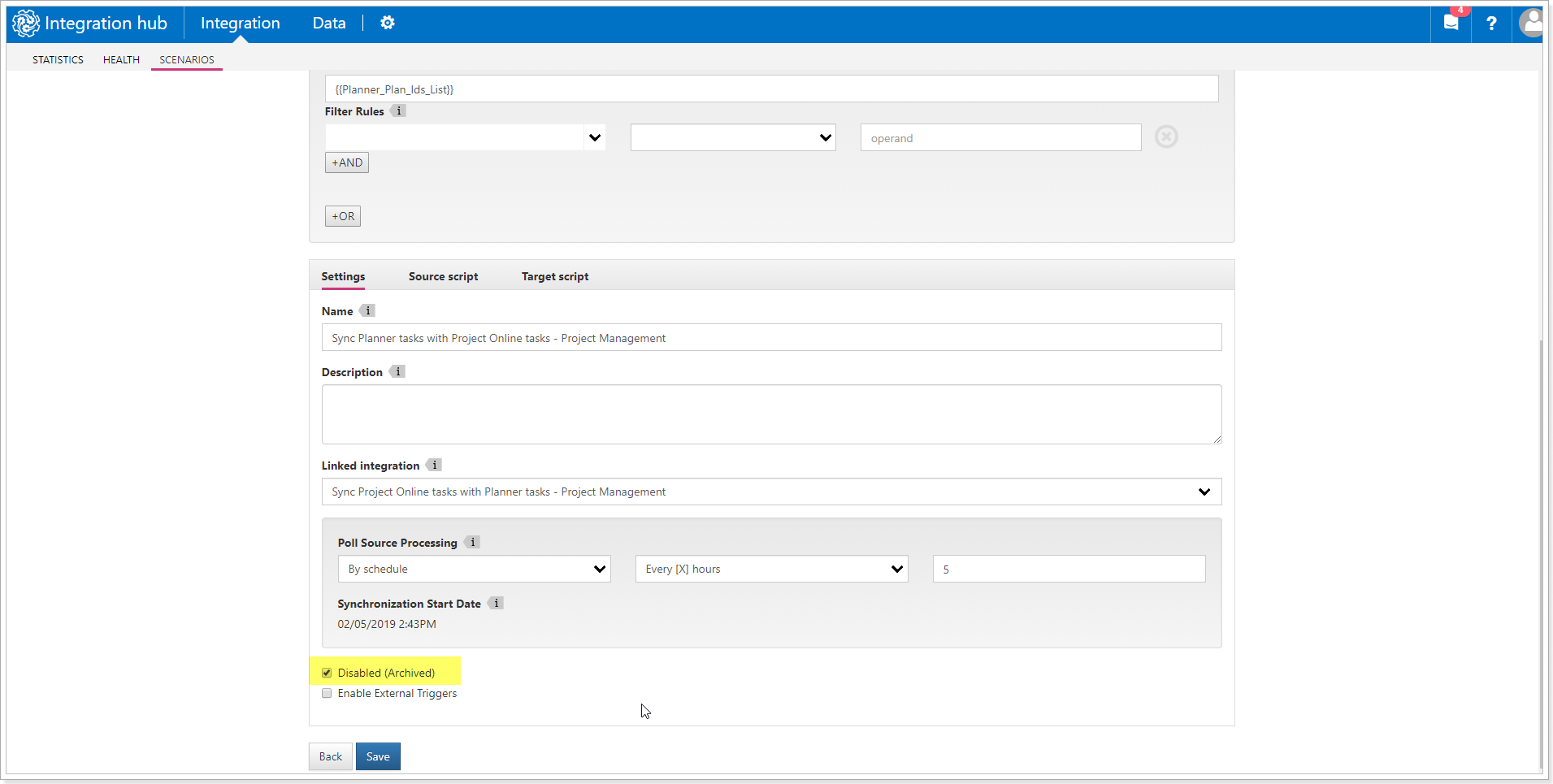
Task: Click the Back button
Action: (x=331, y=756)
